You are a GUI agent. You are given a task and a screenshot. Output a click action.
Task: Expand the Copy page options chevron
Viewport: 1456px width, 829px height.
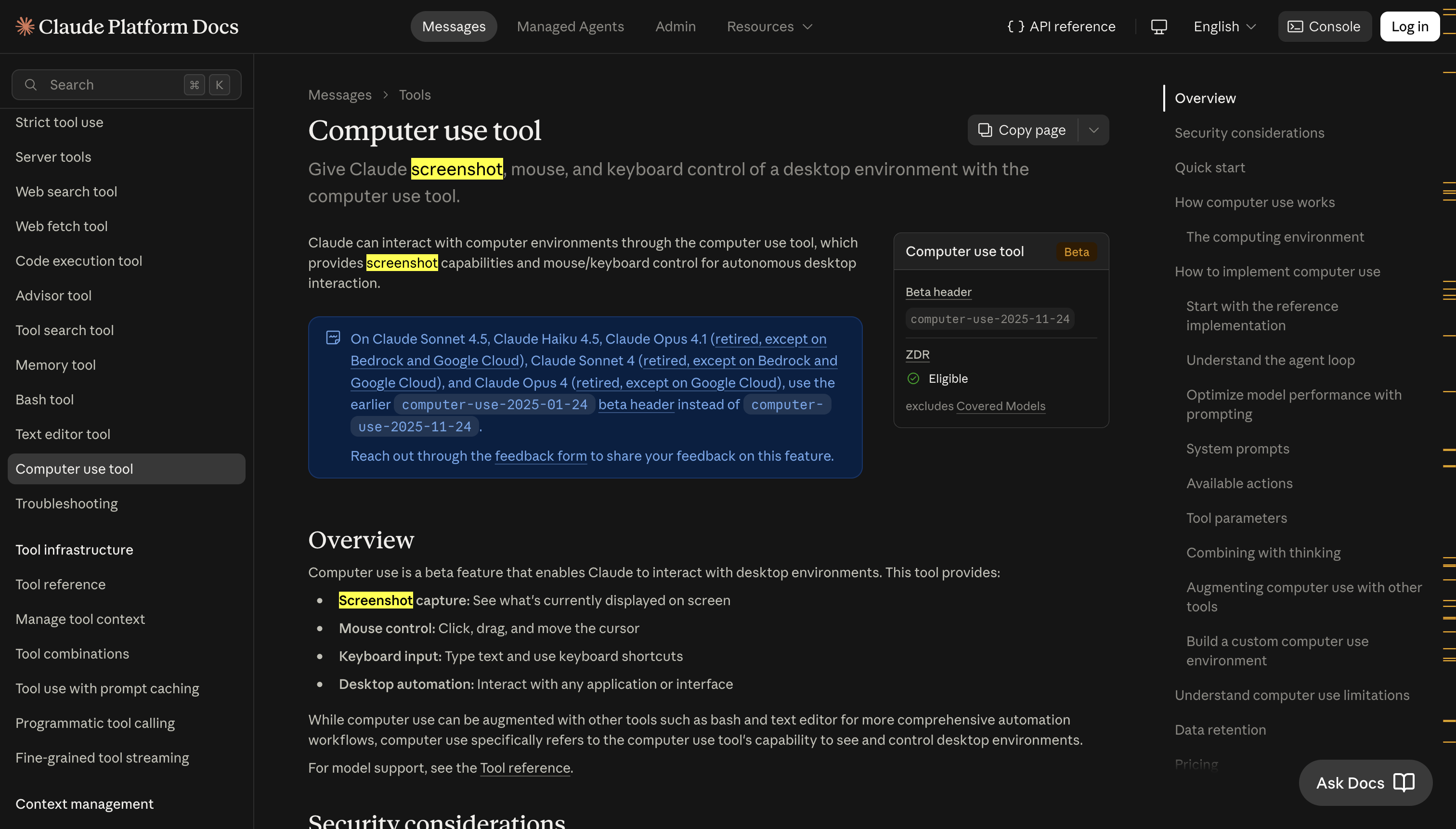[1093, 130]
